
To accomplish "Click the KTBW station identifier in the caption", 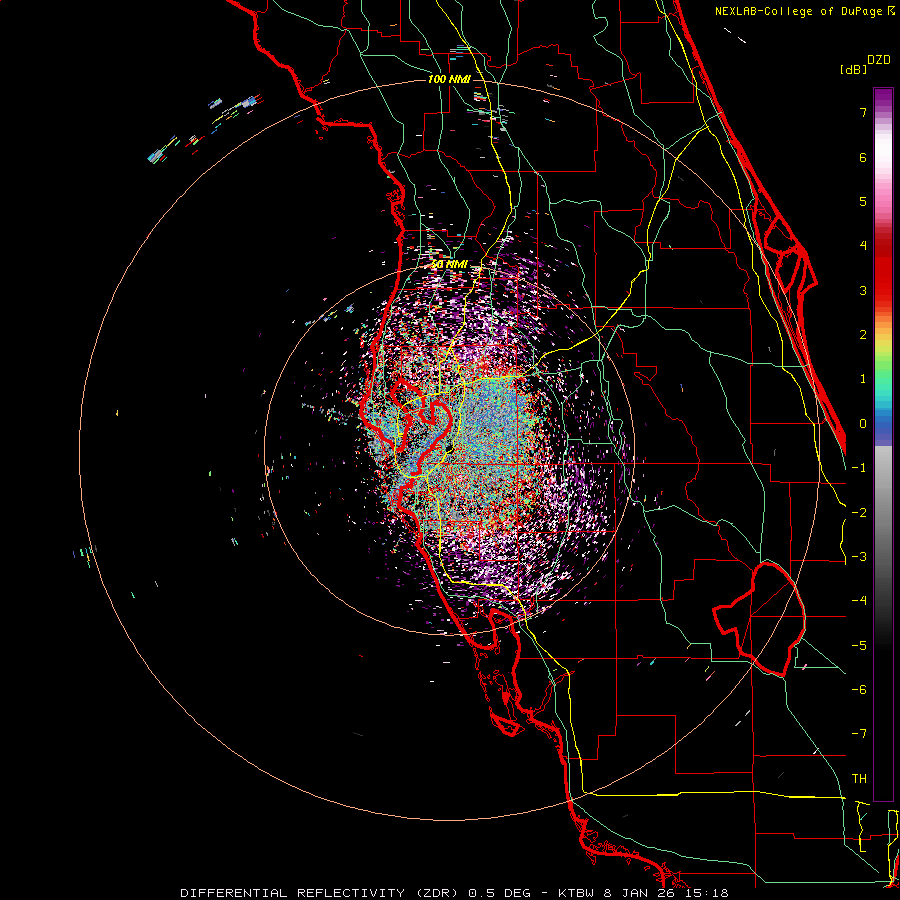I will coord(577,893).
